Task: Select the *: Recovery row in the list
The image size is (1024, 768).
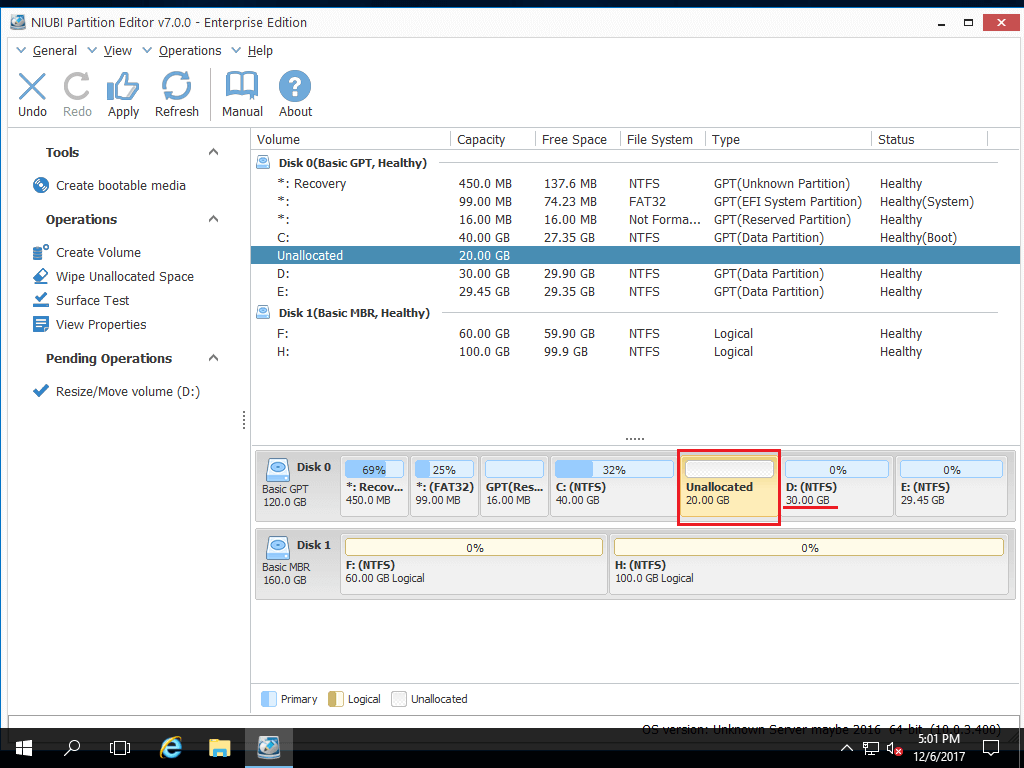Action: (x=635, y=184)
